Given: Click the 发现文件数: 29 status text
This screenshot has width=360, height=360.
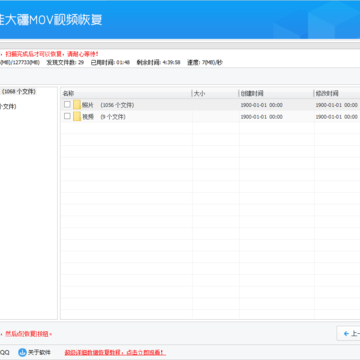Looking at the screenshot, I should click(65, 62).
